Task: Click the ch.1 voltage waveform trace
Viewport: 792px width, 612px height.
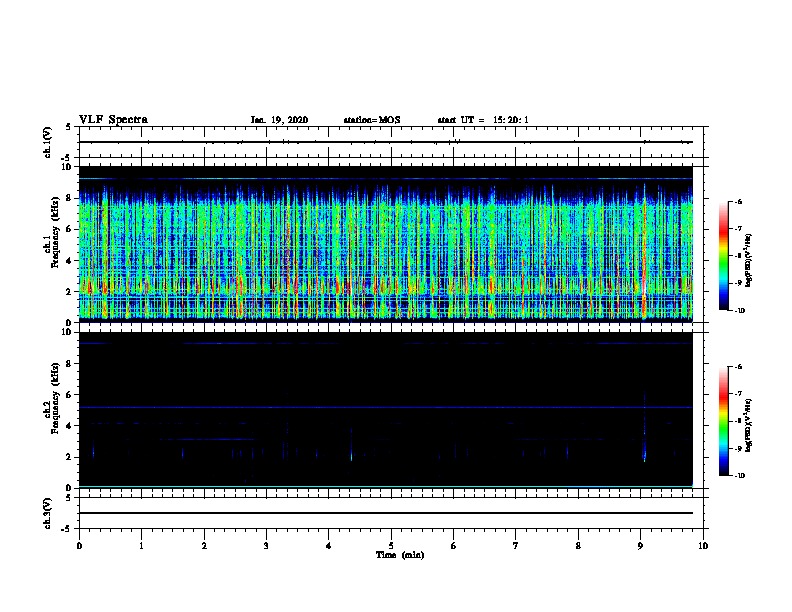Action: (x=385, y=142)
